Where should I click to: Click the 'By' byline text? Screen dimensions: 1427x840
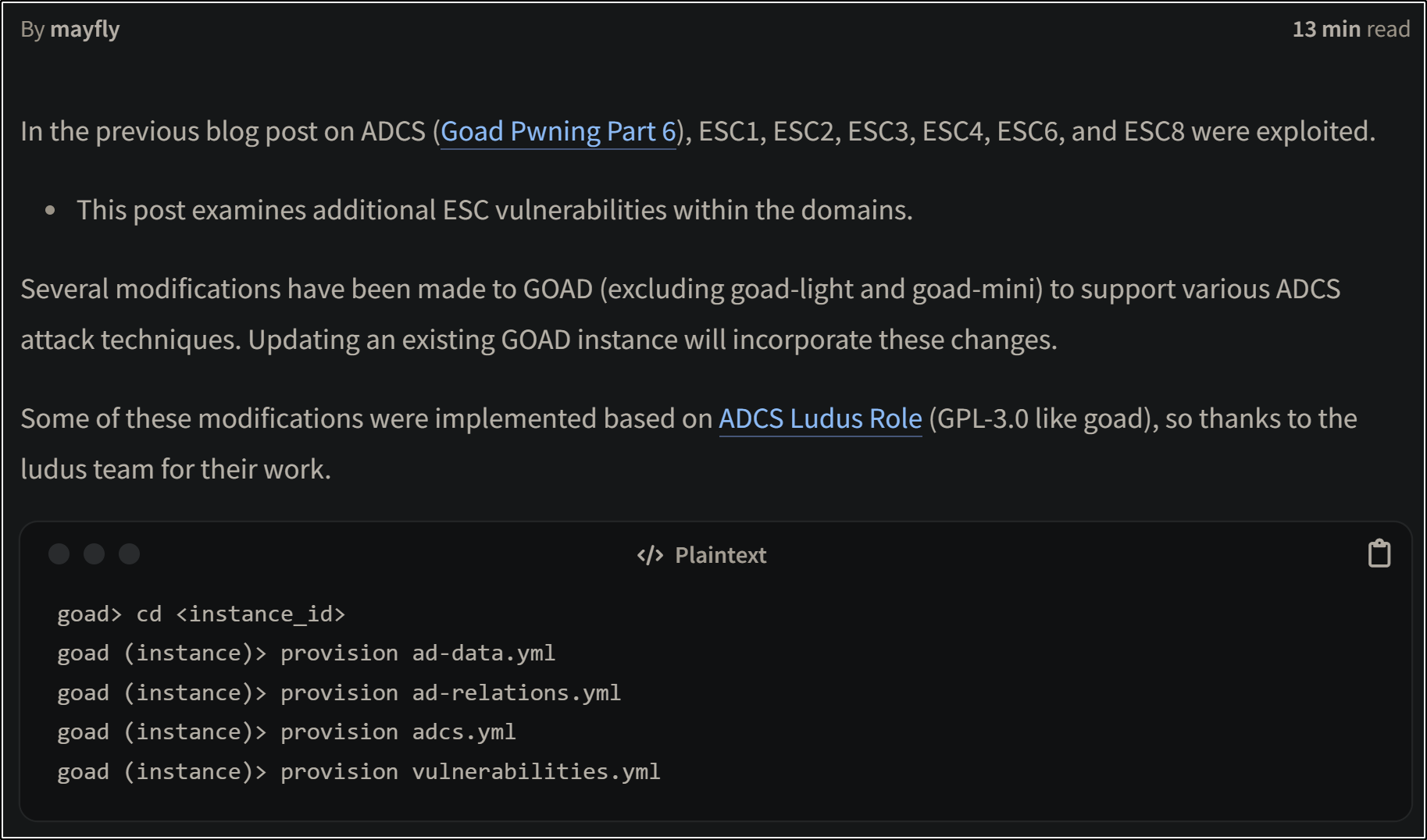click(x=33, y=30)
